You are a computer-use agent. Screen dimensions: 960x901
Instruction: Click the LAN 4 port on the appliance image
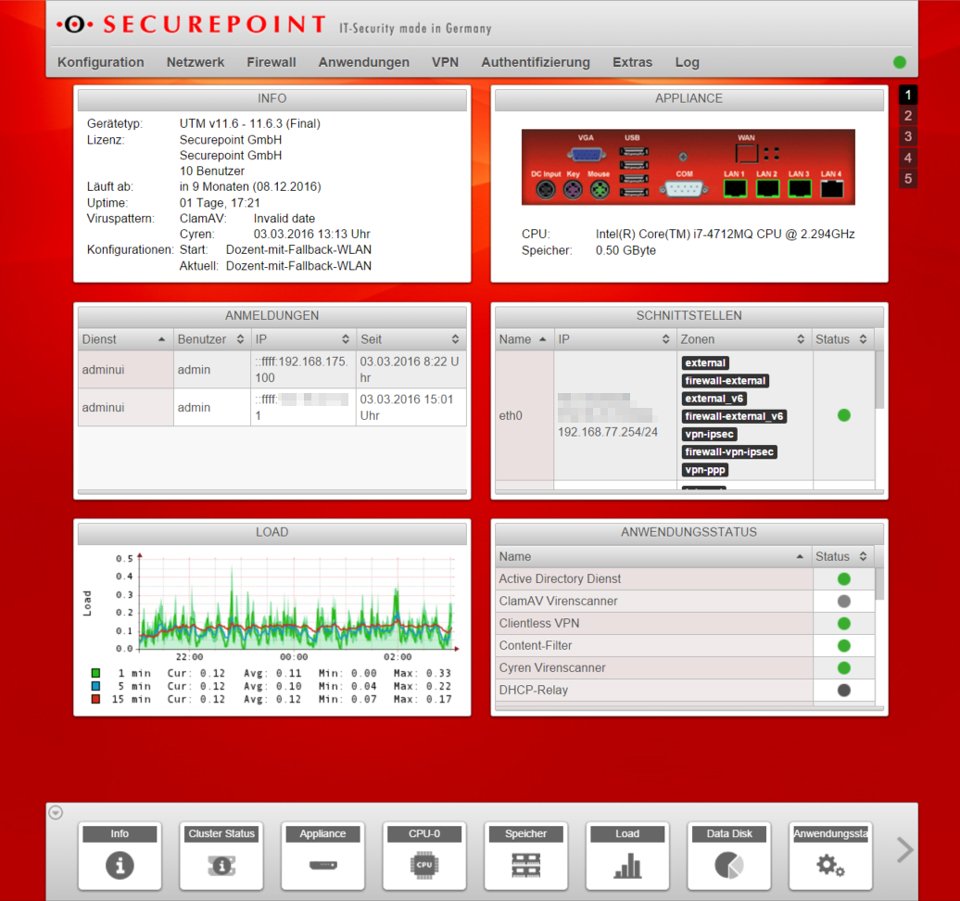tap(831, 189)
